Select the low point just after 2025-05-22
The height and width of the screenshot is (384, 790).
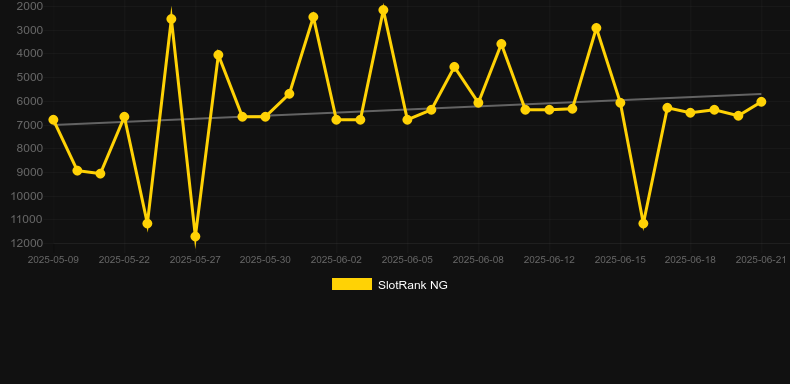tap(147, 223)
